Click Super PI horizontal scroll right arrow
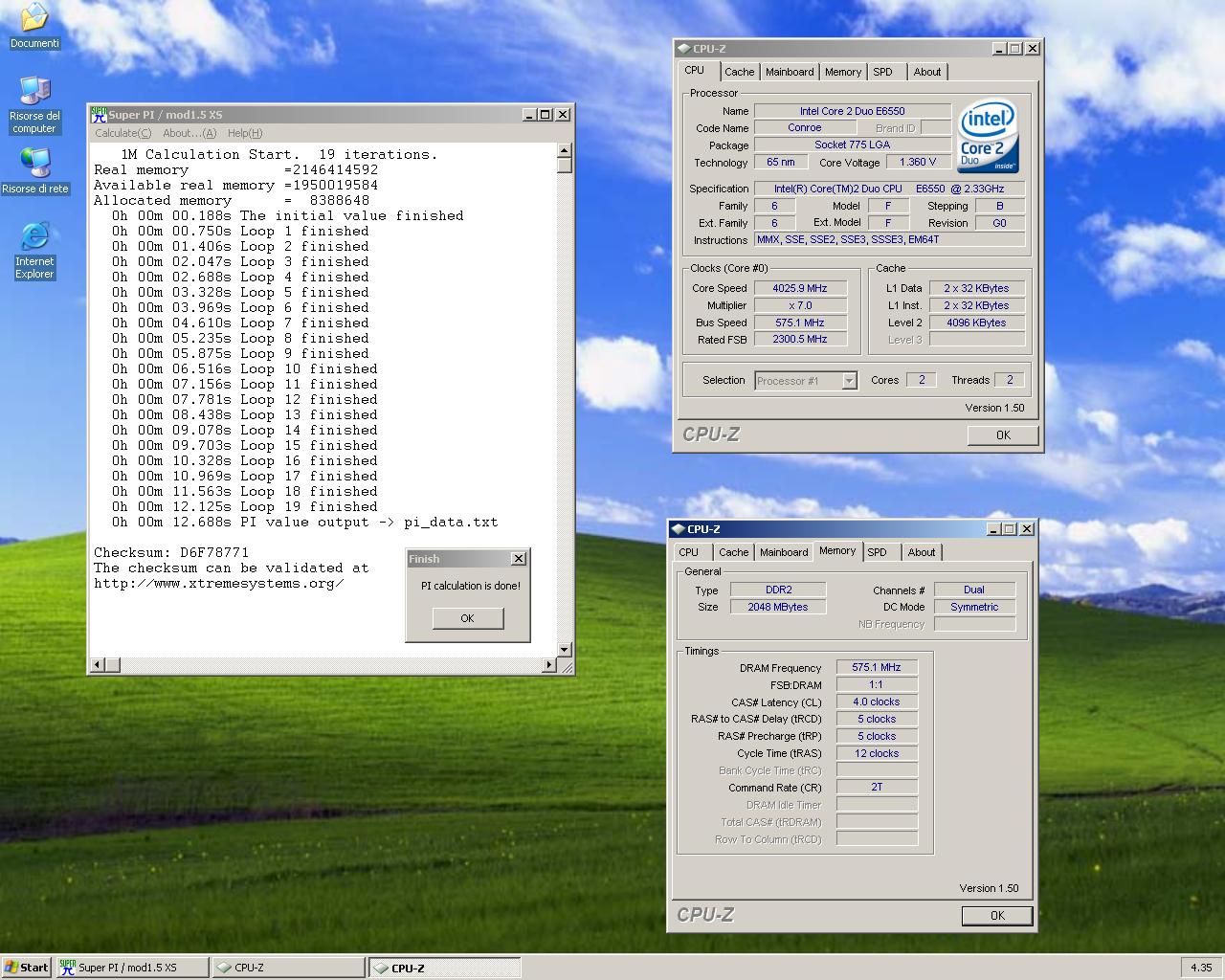This screenshot has height=980, width=1225. tap(549, 664)
